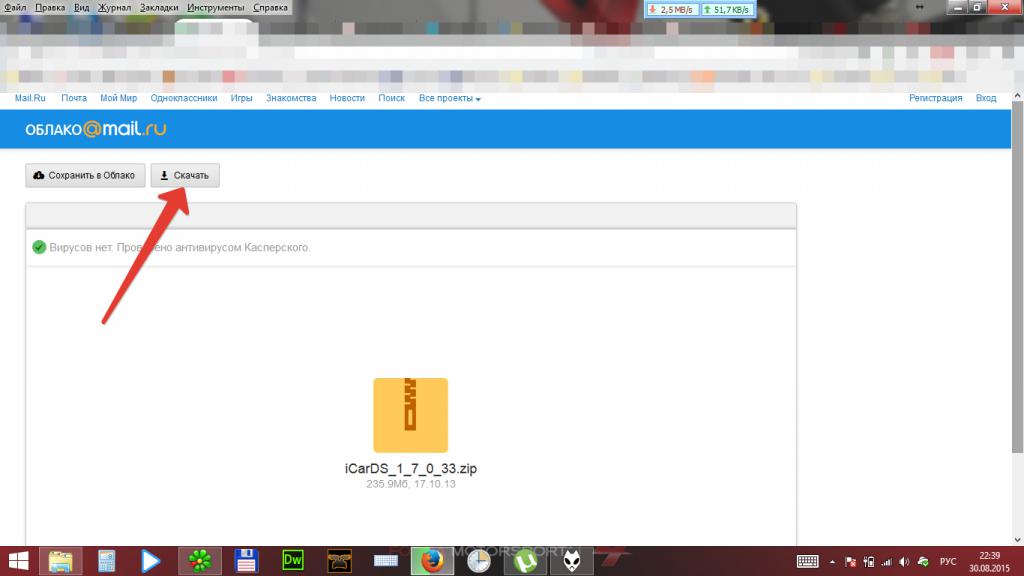Open the Почта link

click(x=74, y=99)
